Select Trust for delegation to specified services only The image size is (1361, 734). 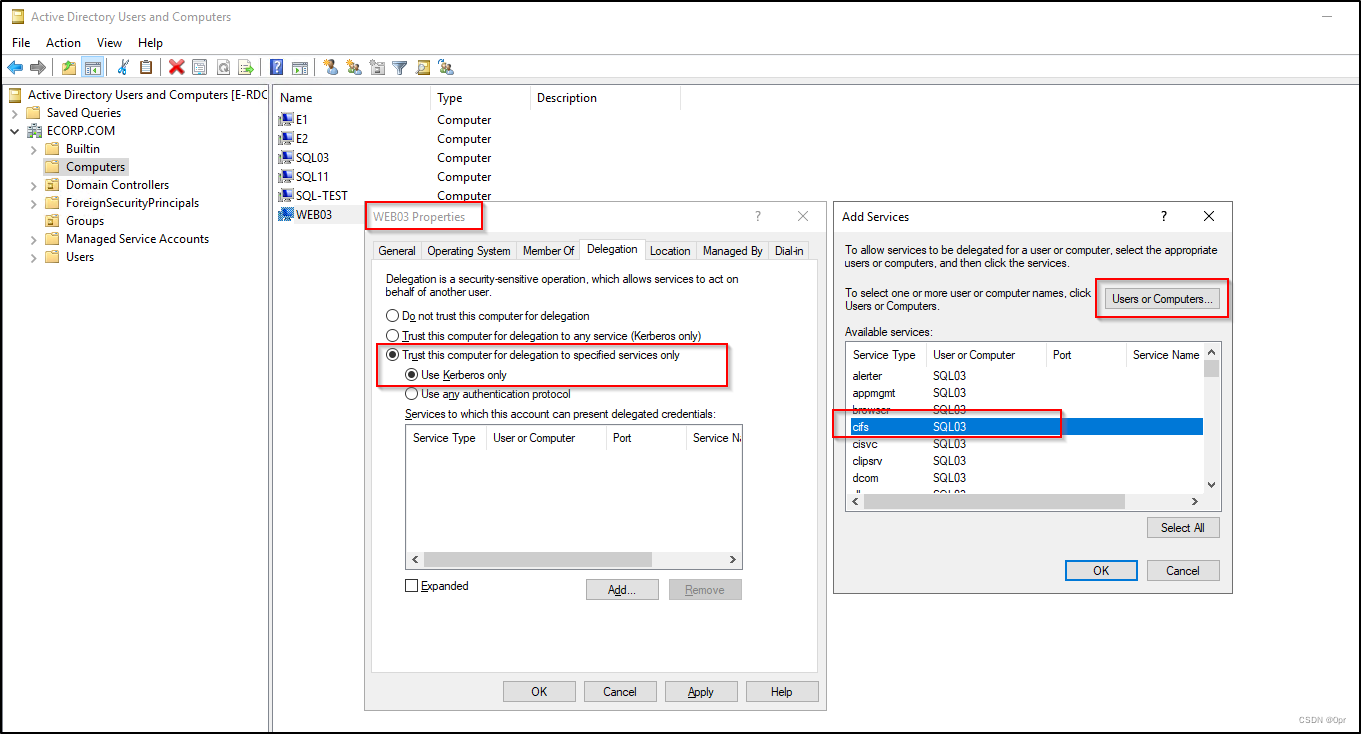pos(393,355)
